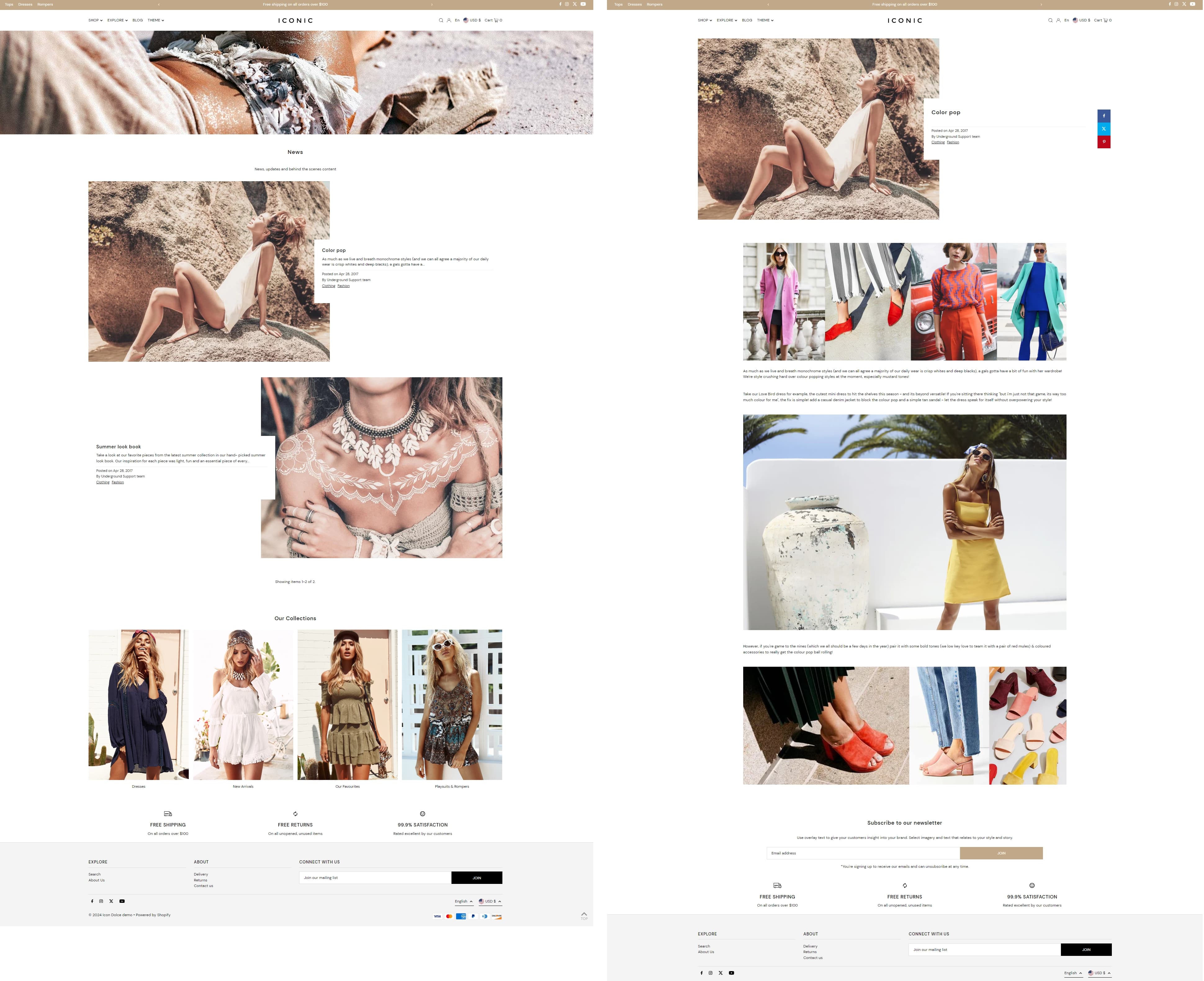Expand SHOP menu on right page
The height and width of the screenshot is (981, 1204).
705,20
